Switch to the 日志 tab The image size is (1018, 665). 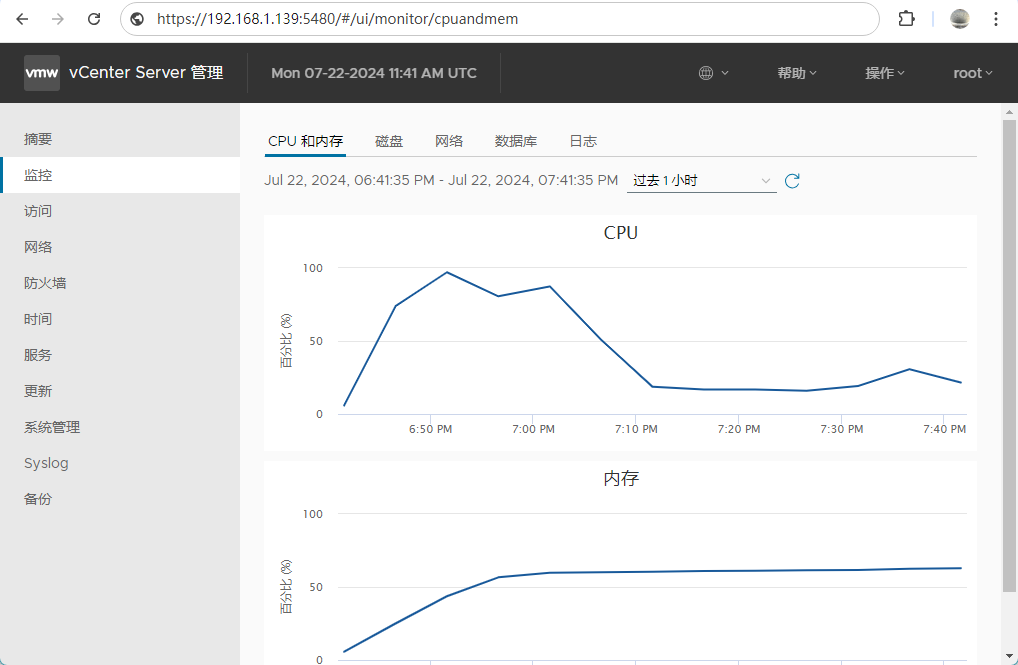583,141
